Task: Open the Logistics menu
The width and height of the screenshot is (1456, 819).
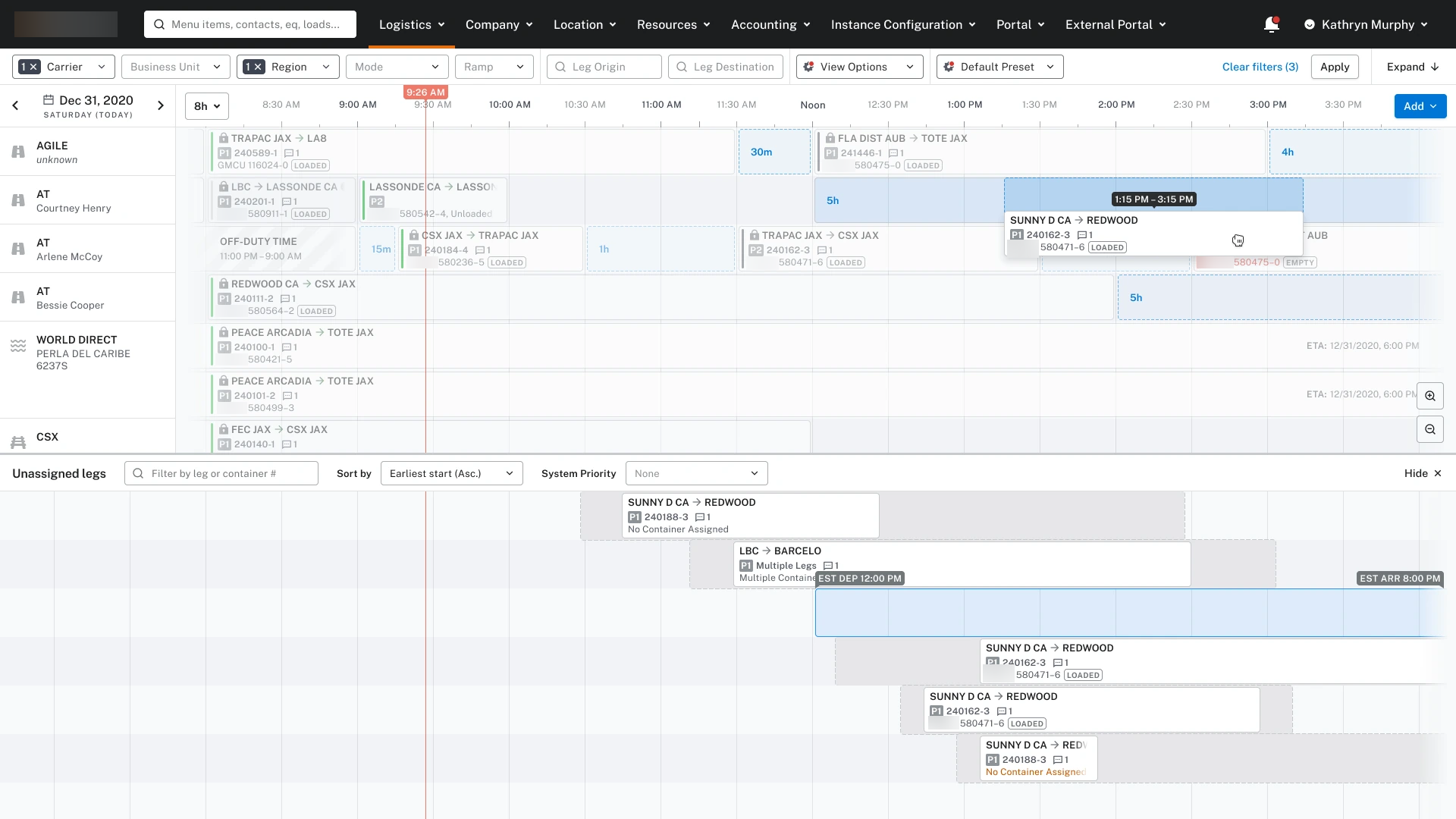Action: click(412, 24)
